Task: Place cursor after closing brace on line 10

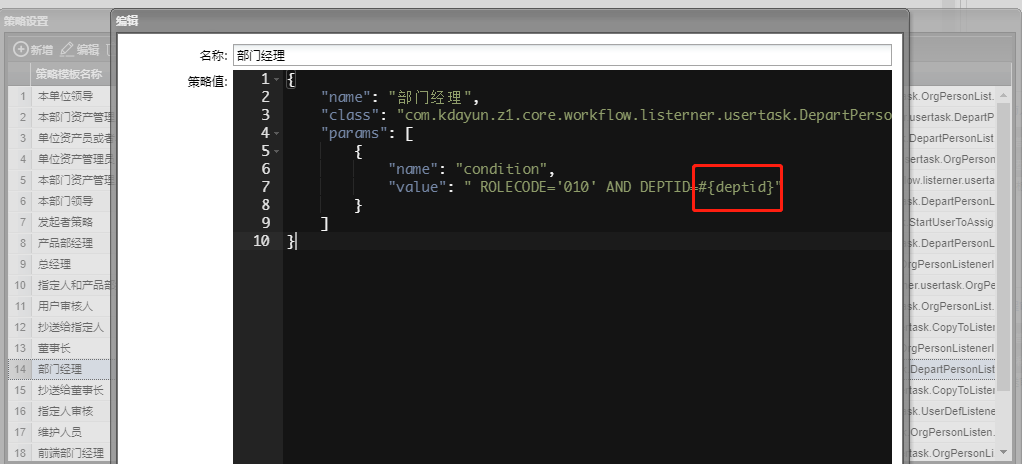Action: pos(296,241)
